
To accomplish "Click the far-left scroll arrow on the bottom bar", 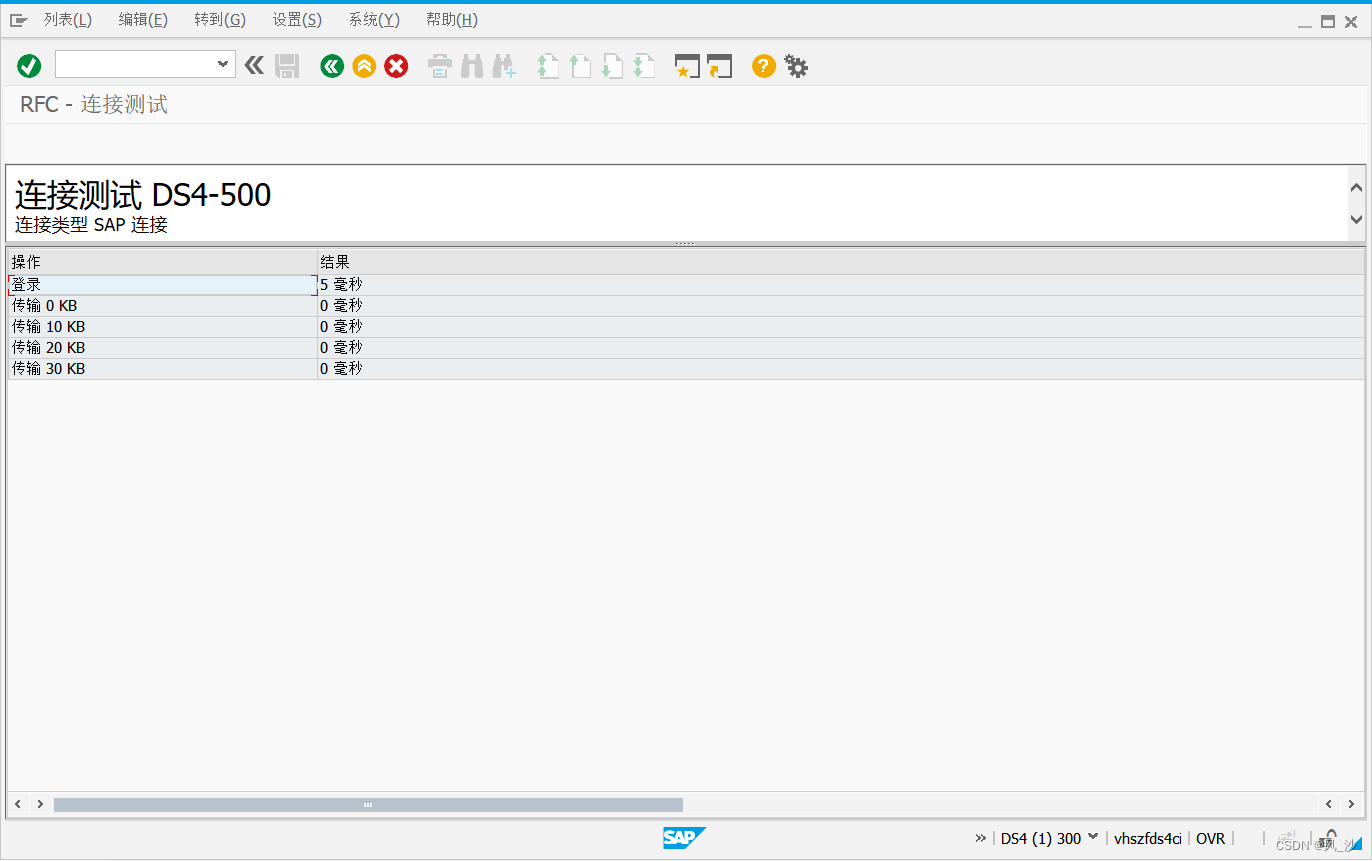I will (18, 804).
